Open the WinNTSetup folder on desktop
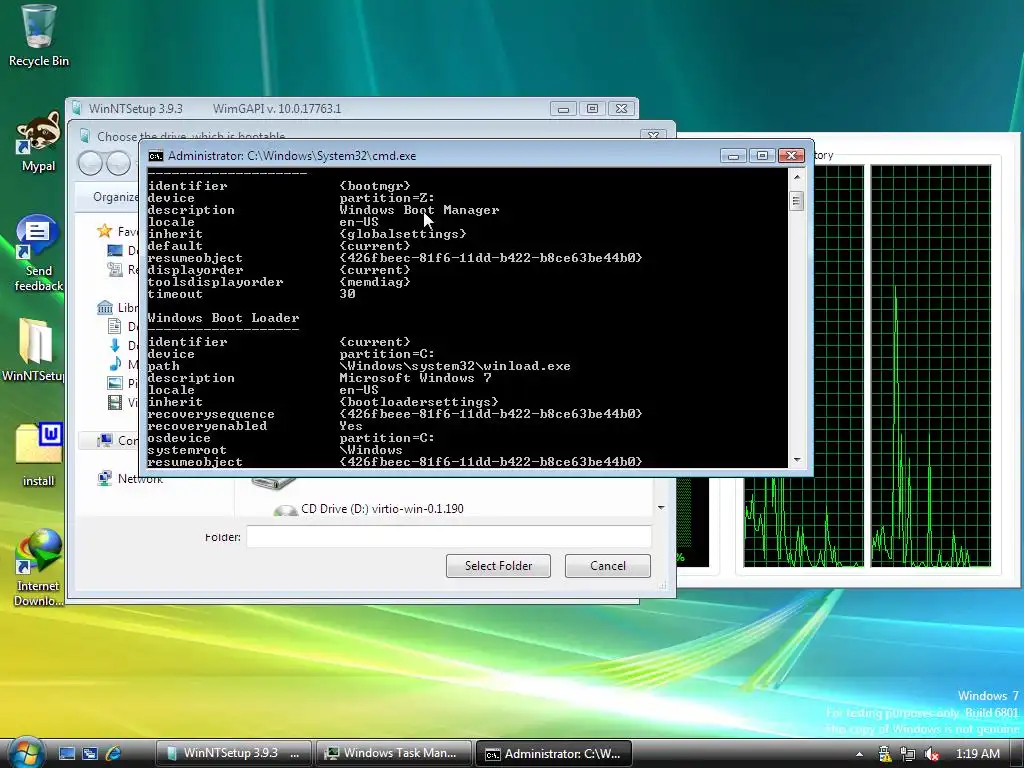Viewport: 1024px width, 768px height. 34,349
